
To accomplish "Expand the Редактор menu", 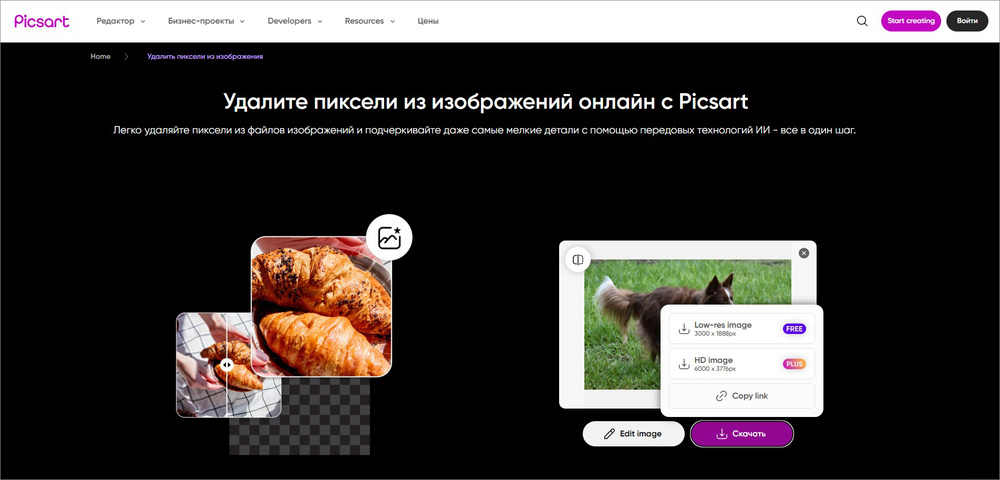I will point(121,21).
